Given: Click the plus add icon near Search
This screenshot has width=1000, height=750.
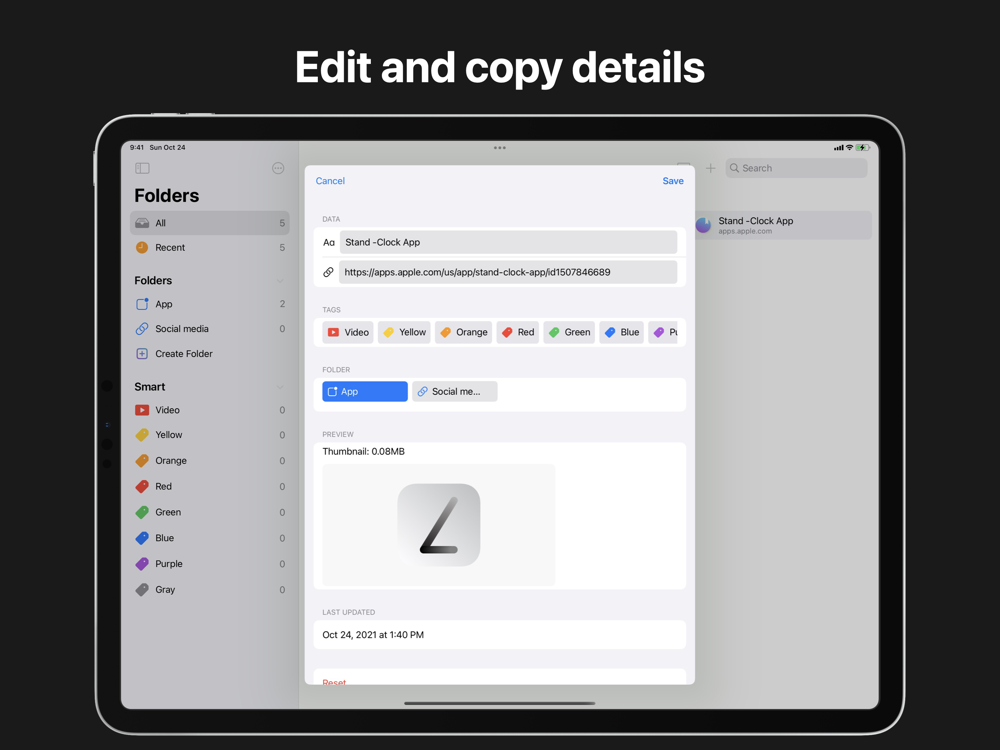Looking at the screenshot, I should coord(710,168).
